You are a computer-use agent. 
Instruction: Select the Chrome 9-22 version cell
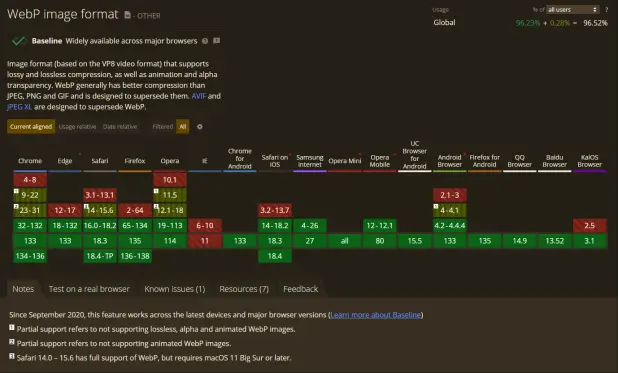30,195
